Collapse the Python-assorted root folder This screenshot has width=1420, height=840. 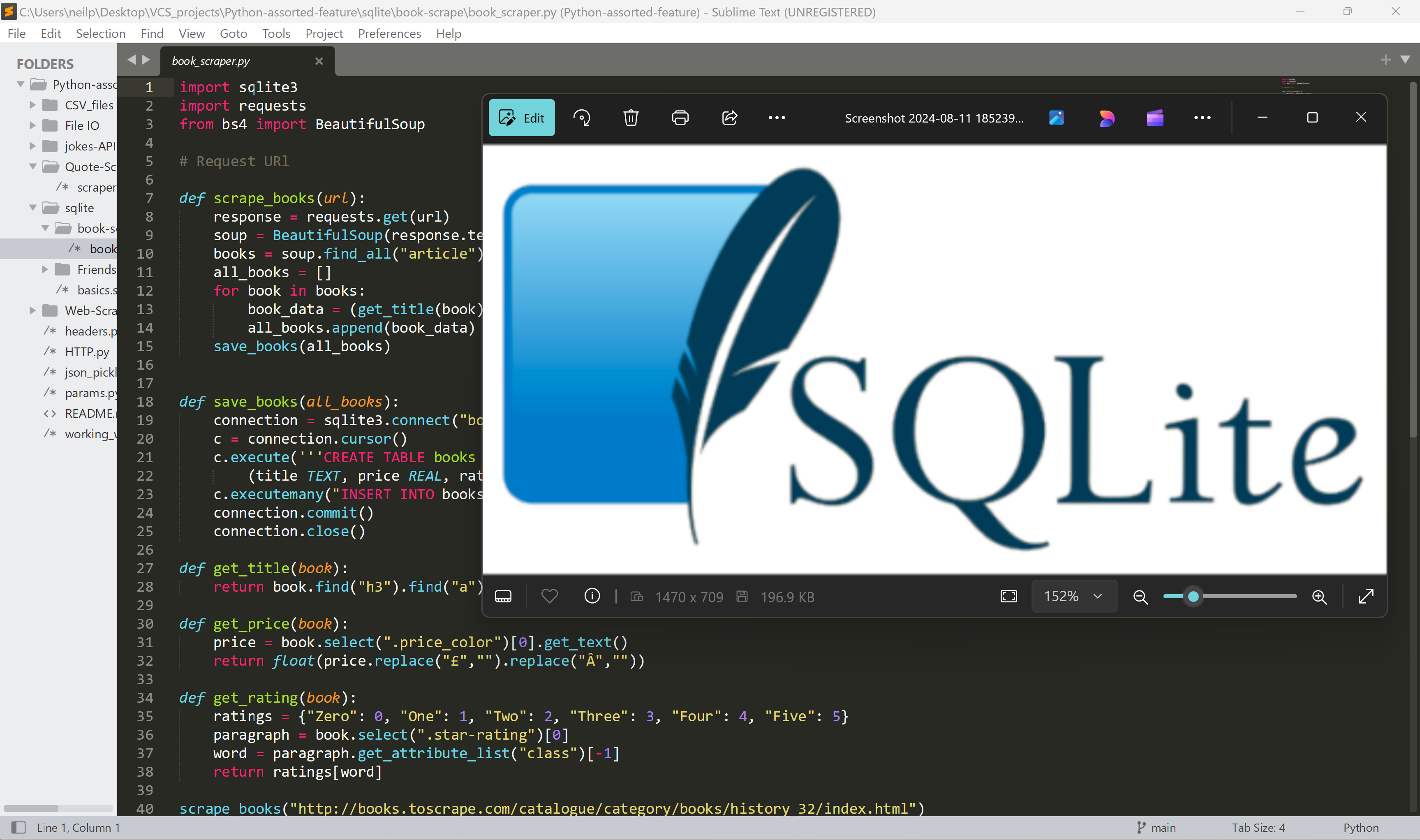pos(21,84)
